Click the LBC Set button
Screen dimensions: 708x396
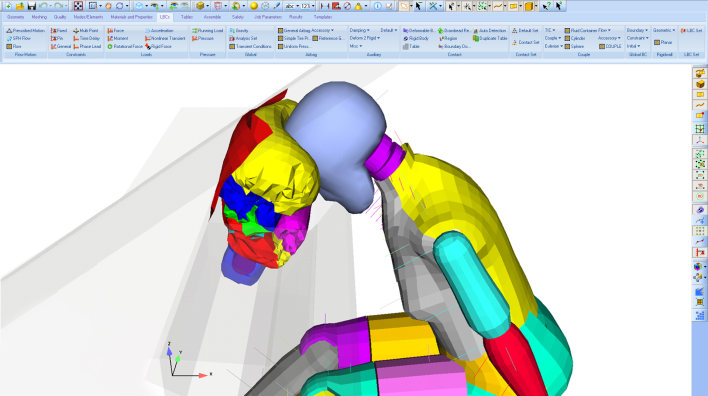[x=691, y=30]
